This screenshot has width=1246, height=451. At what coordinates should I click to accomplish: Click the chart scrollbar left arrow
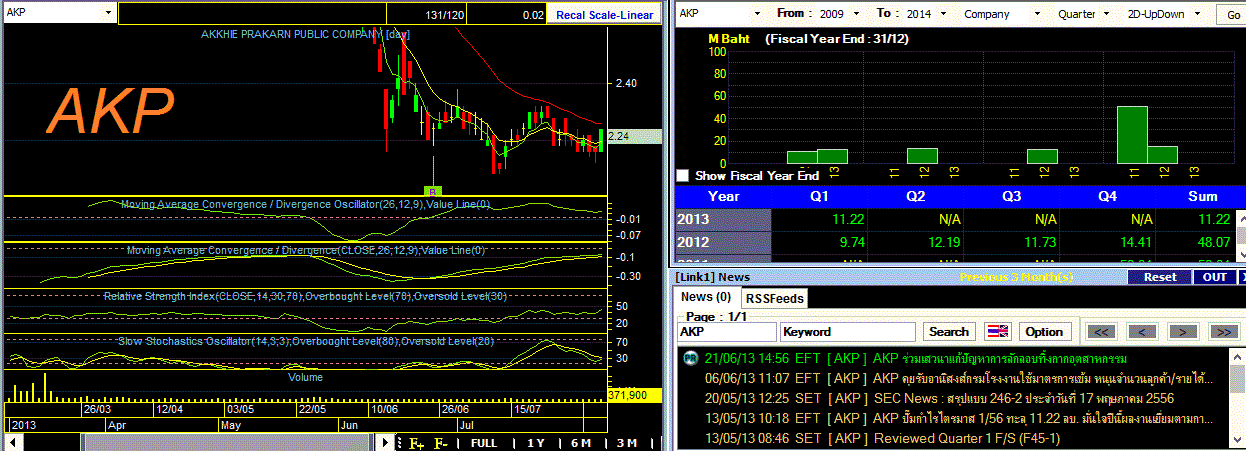coord(13,442)
